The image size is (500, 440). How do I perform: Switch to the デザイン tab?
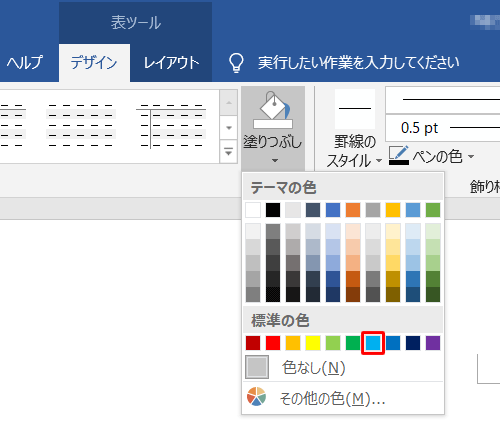coord(94,62)
